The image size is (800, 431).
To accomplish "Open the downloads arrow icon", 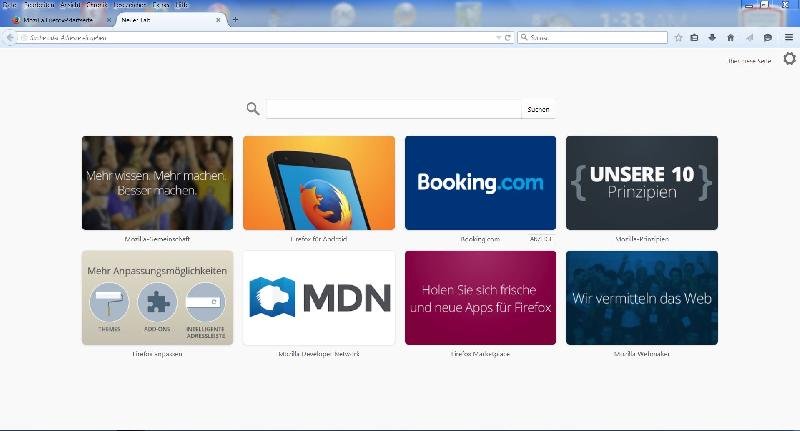I will click(712, 38).
